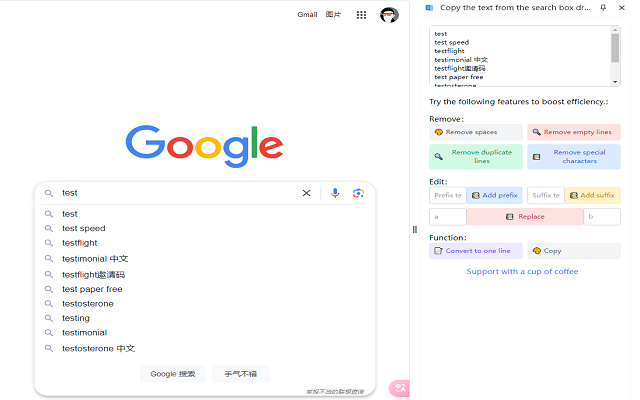Click the Remove duplicate lines button
Screen dimensions: 640x400
(476, 157)
